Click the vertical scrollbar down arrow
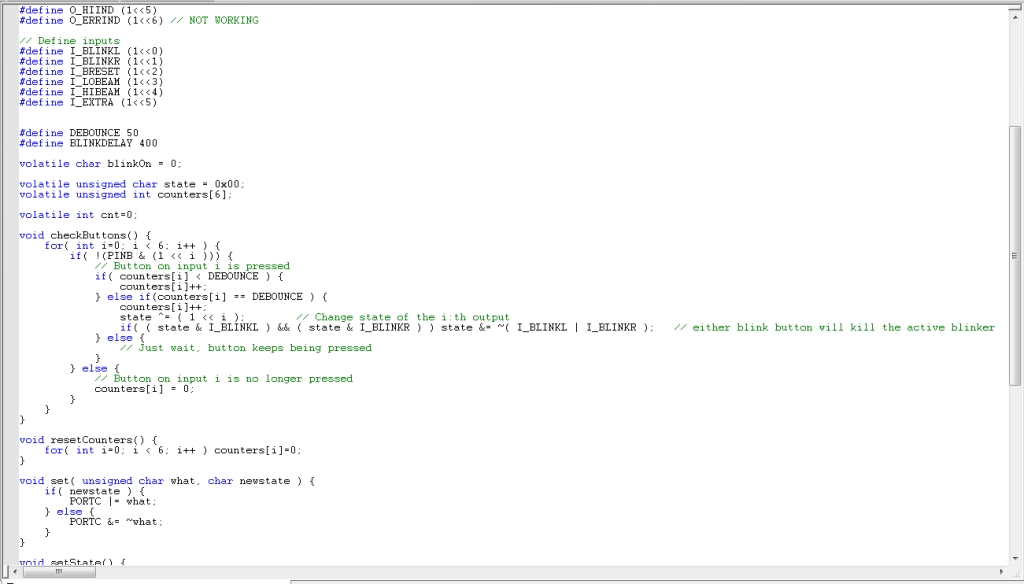 (x=1016, y=558)
